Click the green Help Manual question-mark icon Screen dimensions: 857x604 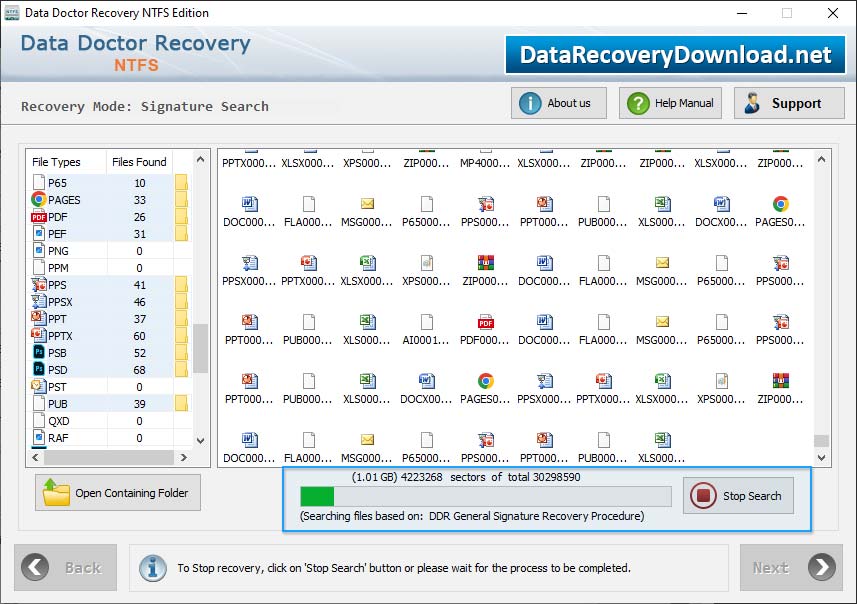click(638, 103)
